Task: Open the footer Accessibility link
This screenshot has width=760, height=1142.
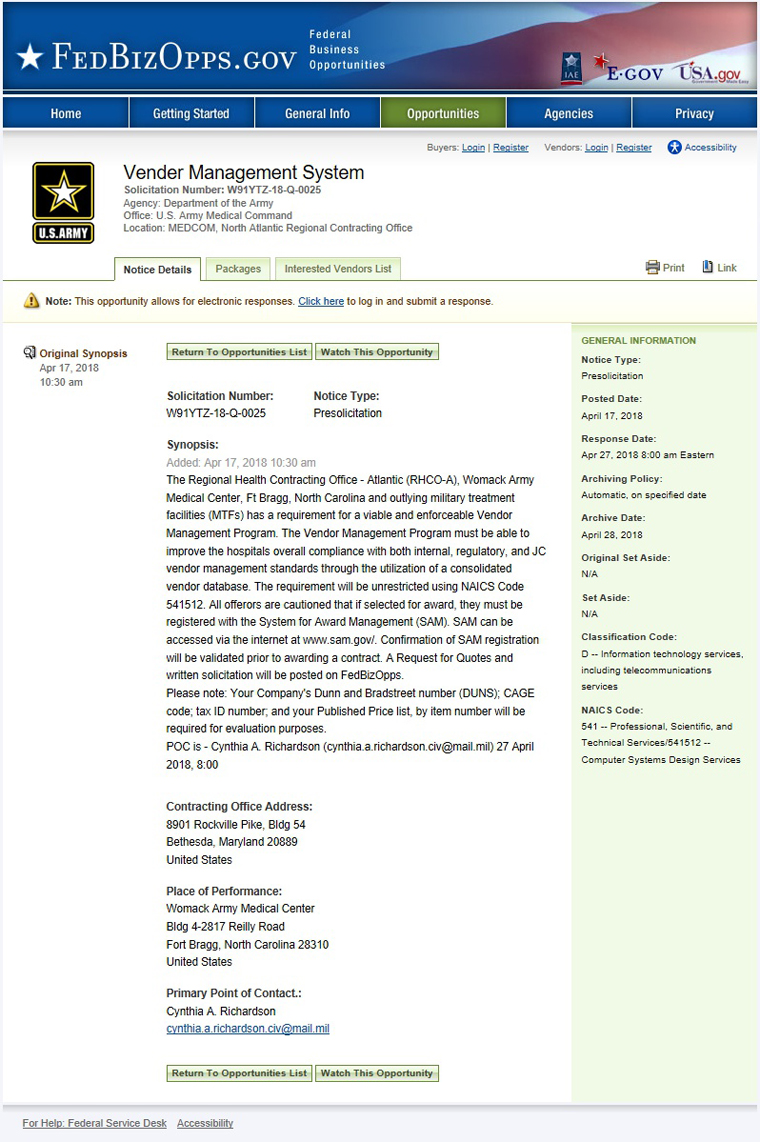Action: pos(205,1123)
